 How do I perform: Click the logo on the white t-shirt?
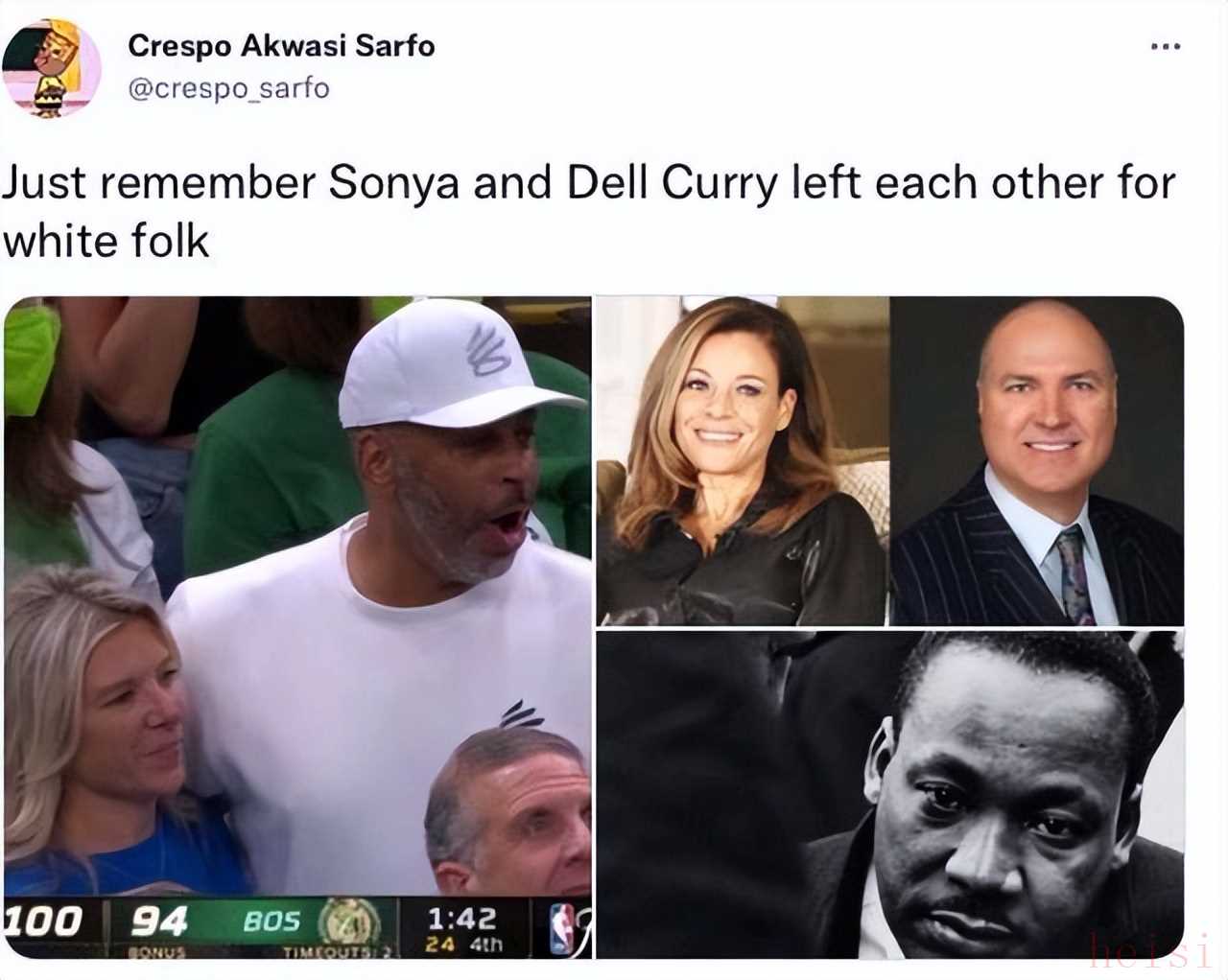[522, 714]
